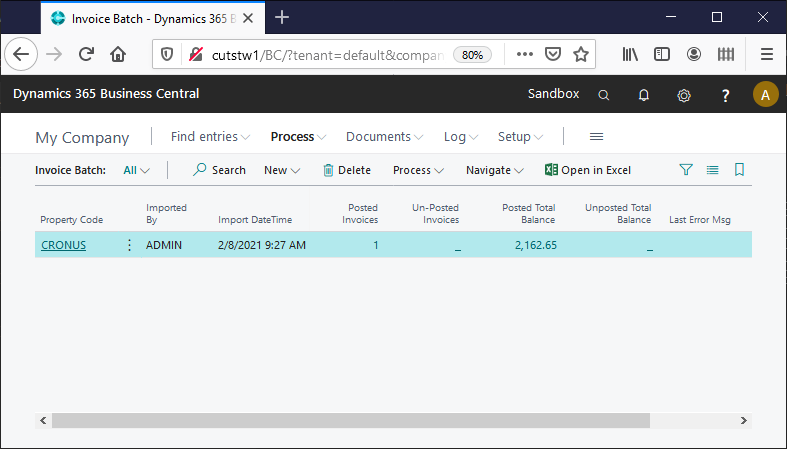Viewport: 787px width, 449px height.
Task: Click horizontal scrollbar left arrow
Action: [43, 420]
